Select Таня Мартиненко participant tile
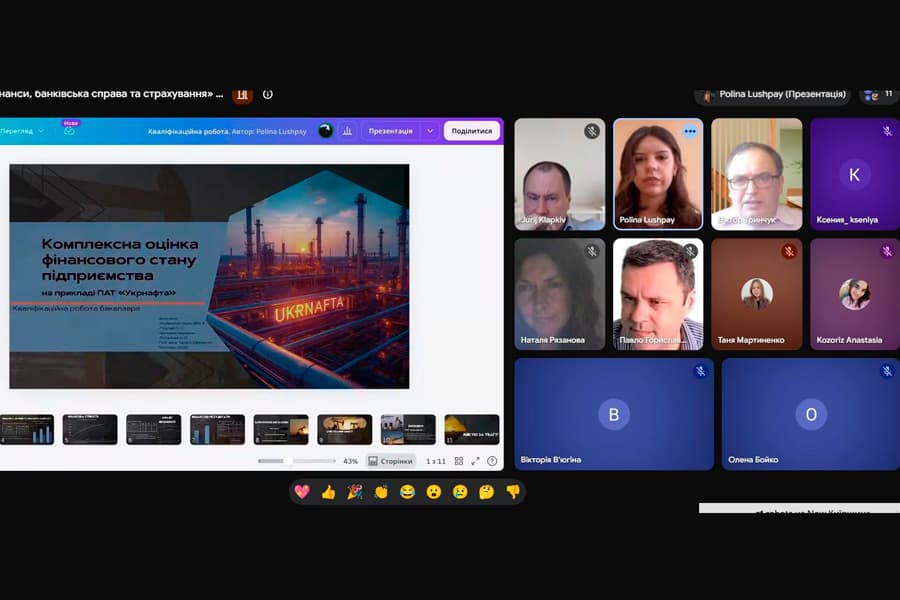Viewport: 900px width, 600px height. 757,294
